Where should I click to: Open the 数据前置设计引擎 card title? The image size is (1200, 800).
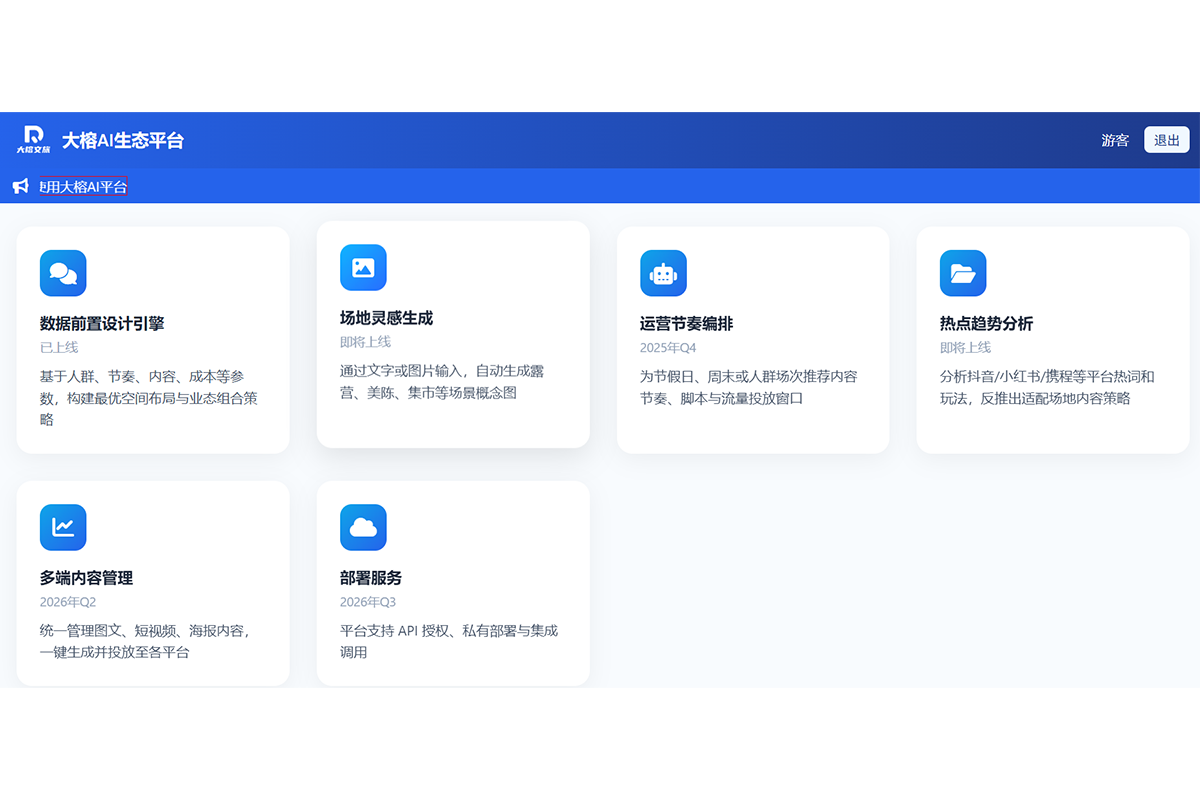[102, 324]
